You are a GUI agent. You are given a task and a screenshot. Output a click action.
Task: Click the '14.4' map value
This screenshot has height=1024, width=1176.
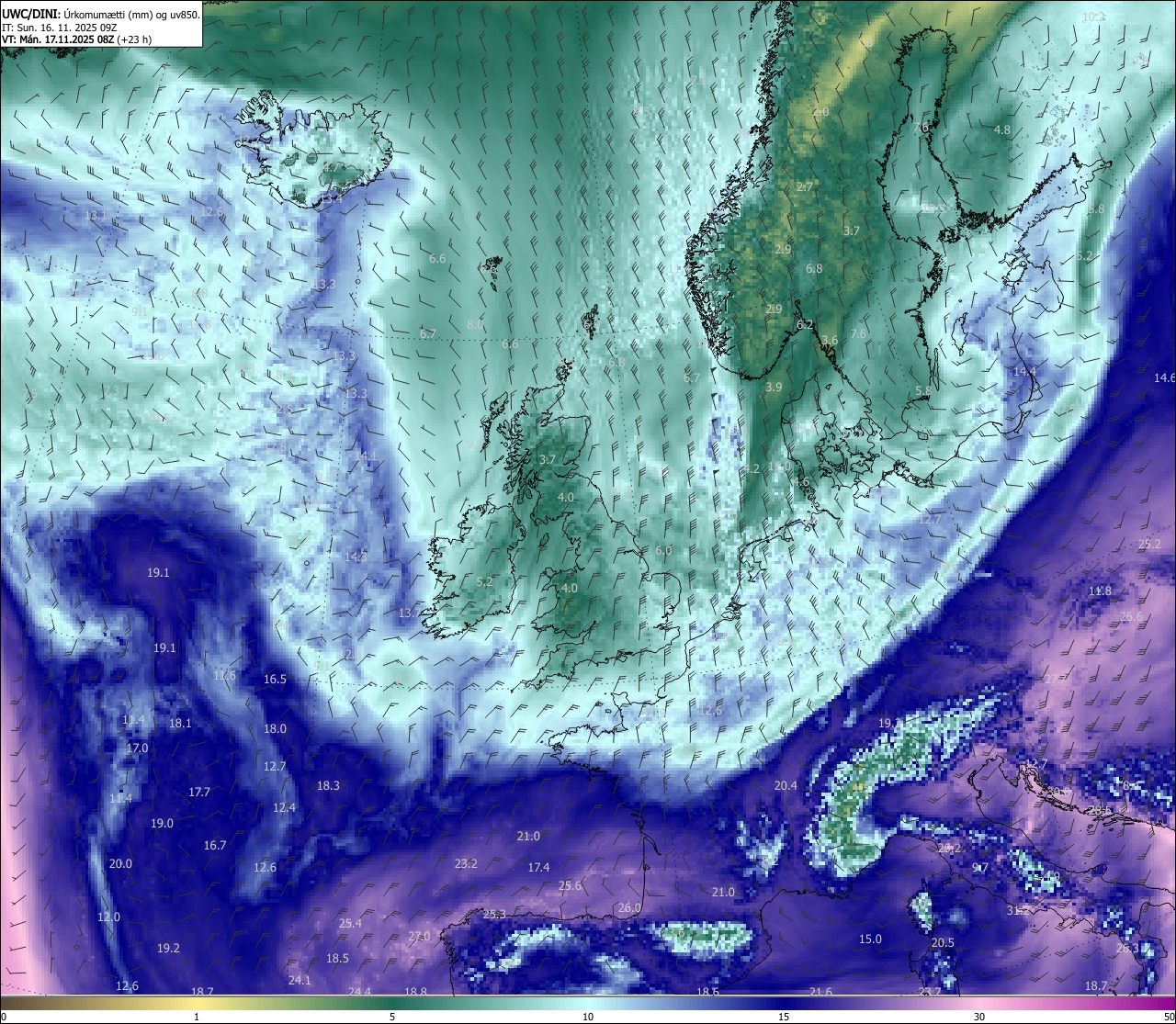tap(1024, 371)
